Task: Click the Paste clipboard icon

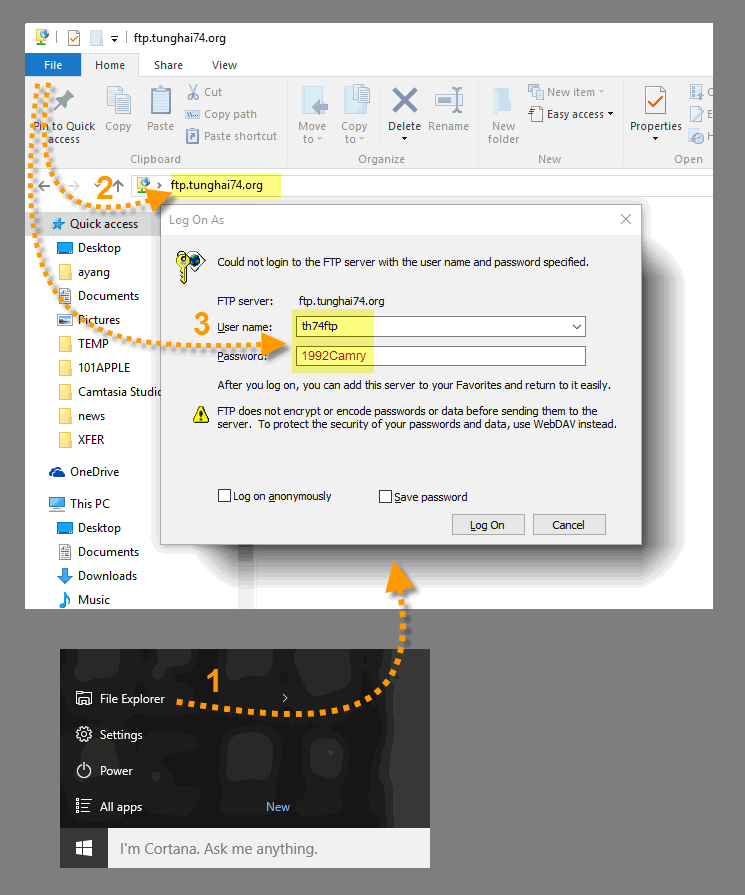Action: 160,100
